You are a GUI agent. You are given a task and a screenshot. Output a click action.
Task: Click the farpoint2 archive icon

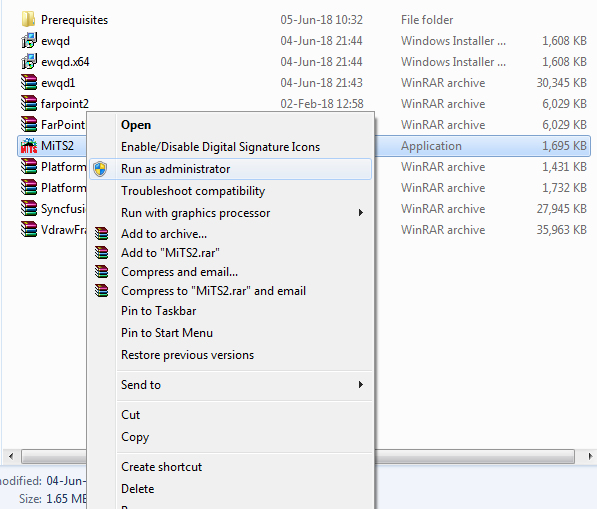[x=29, y=103]
